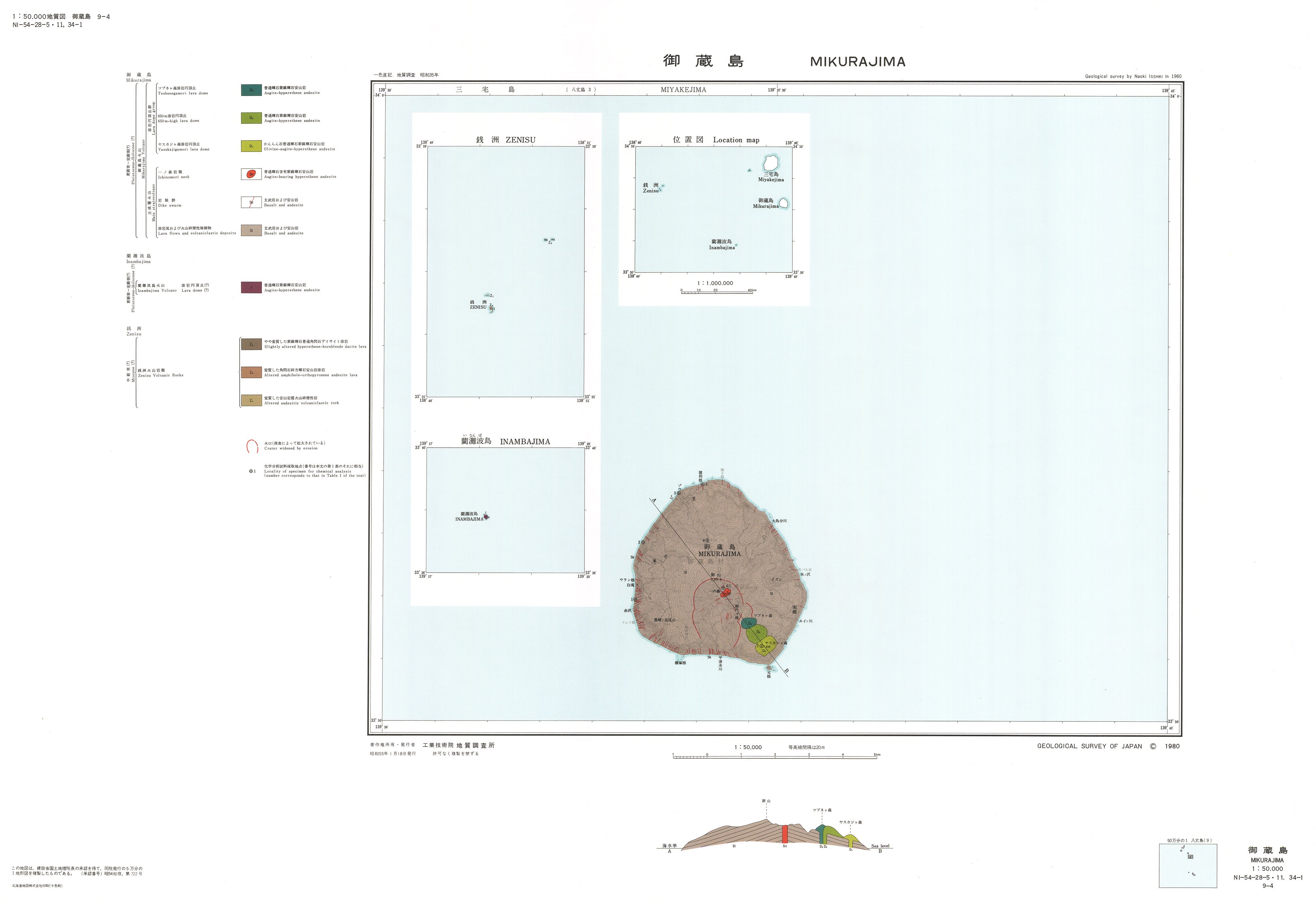
Task: Click the Z1 volcaniclastic rock legend swatch
Action: click(251, 400)
